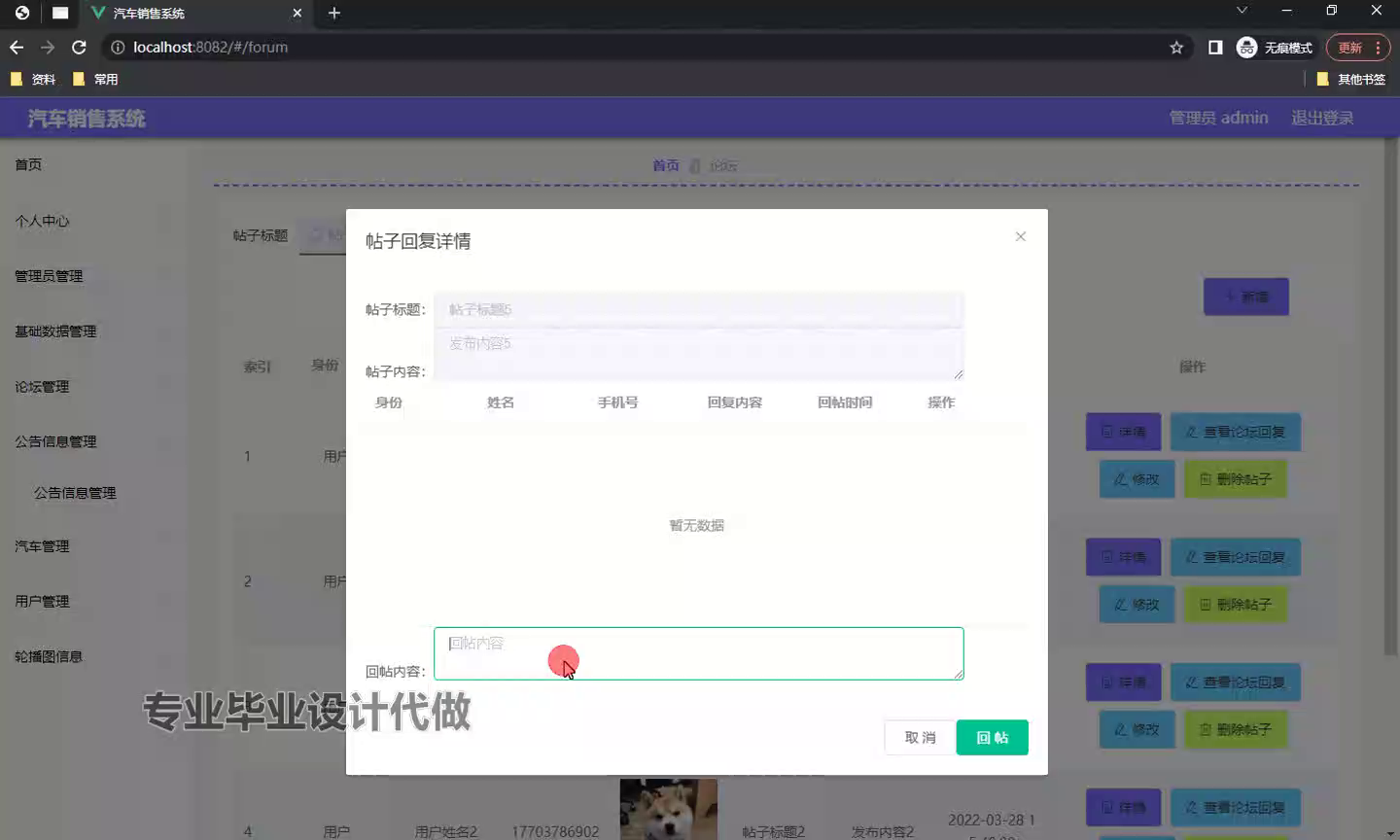Click 删除帖子 in table row 1
The width and height of the screenshot is (1400, 840).
(1235, 479)
